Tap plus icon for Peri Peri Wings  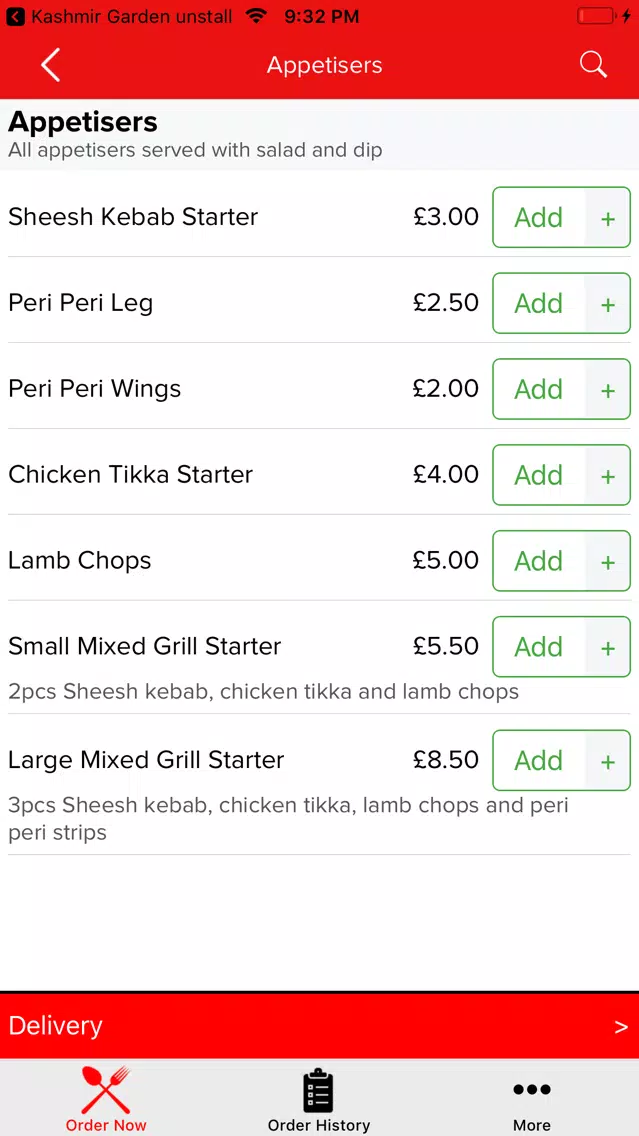(608, 390)
